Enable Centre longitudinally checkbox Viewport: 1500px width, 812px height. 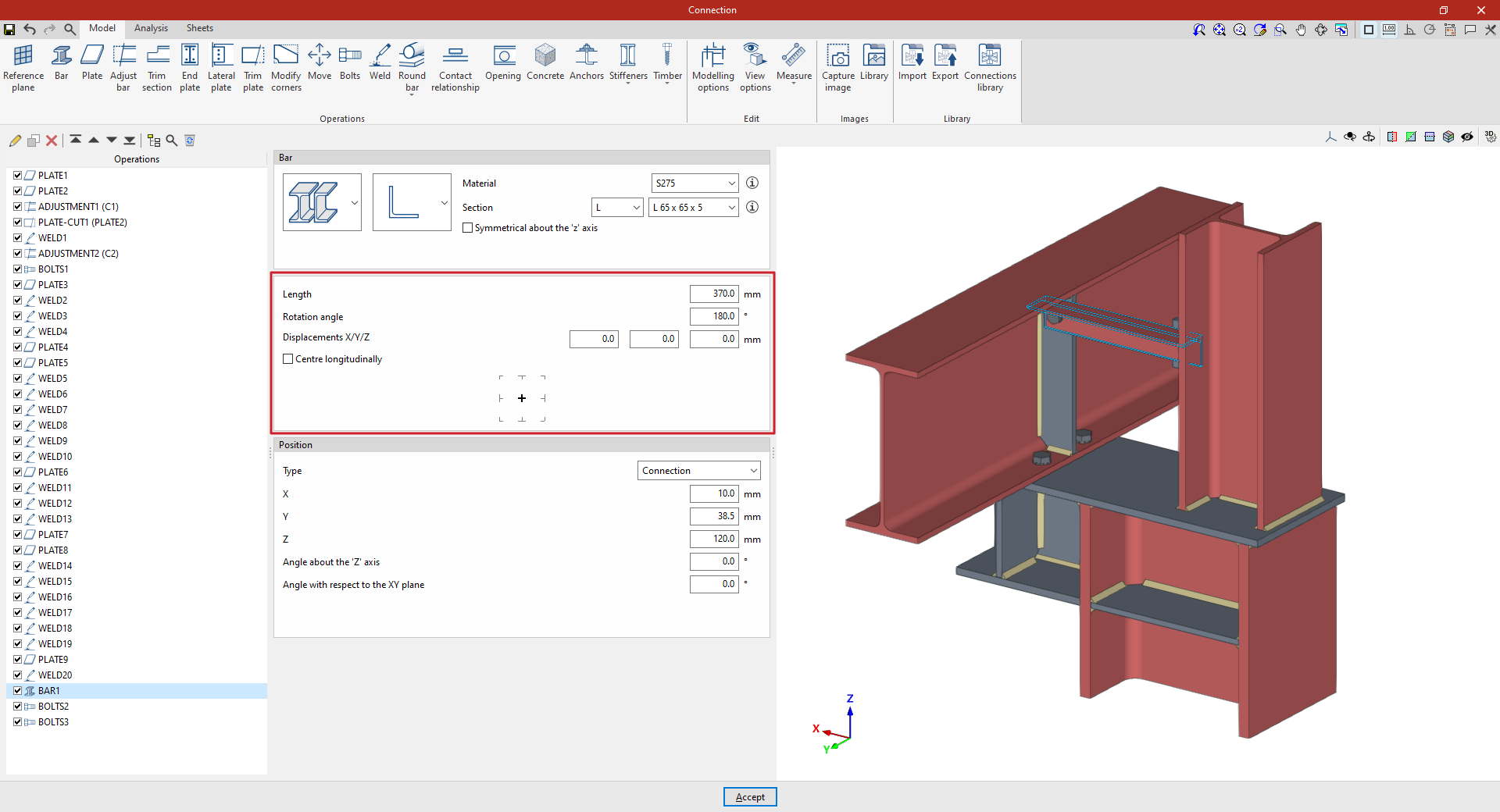click(288, 359)
